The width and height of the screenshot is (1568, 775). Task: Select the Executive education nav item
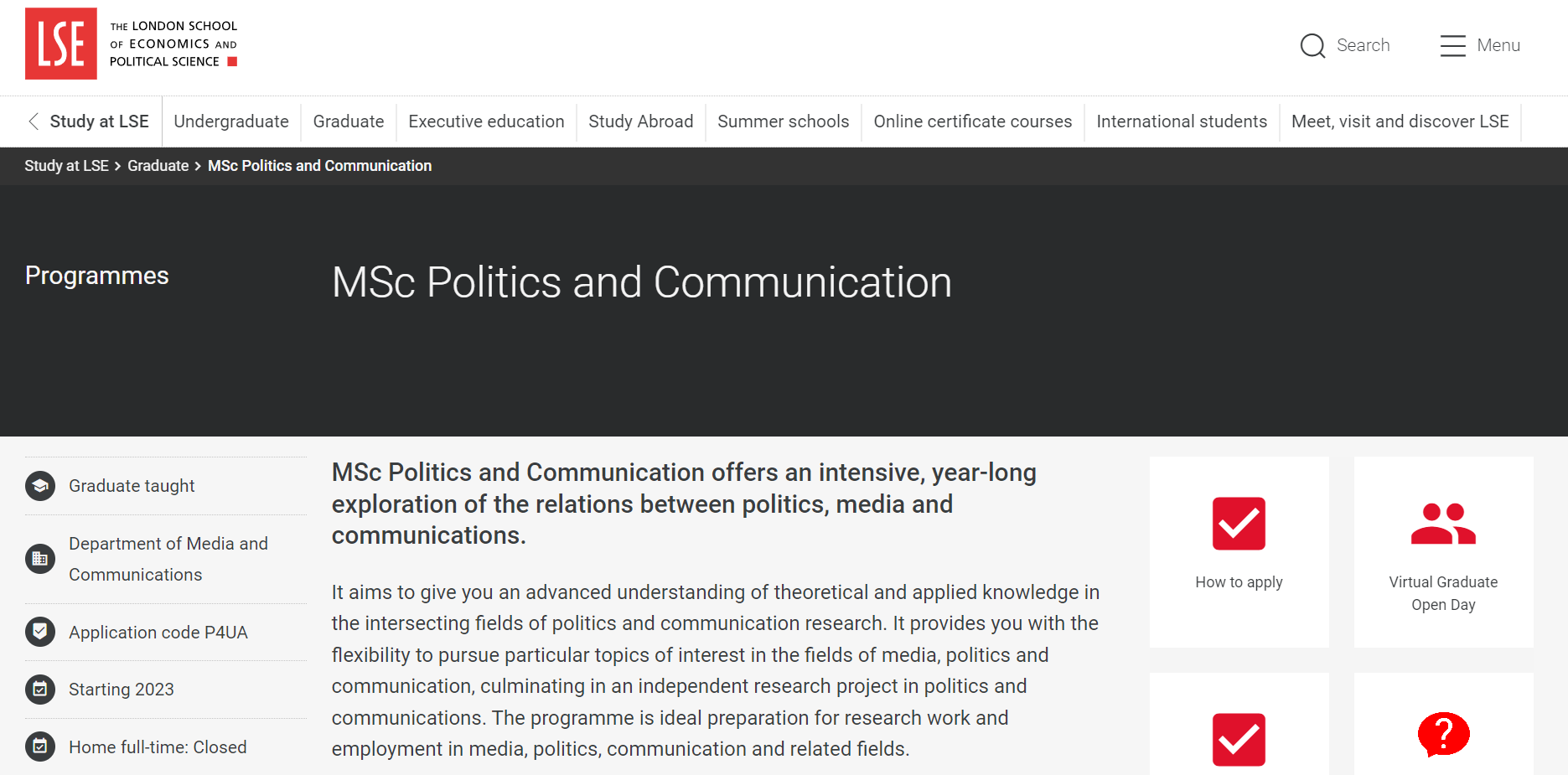click(486, 121)
